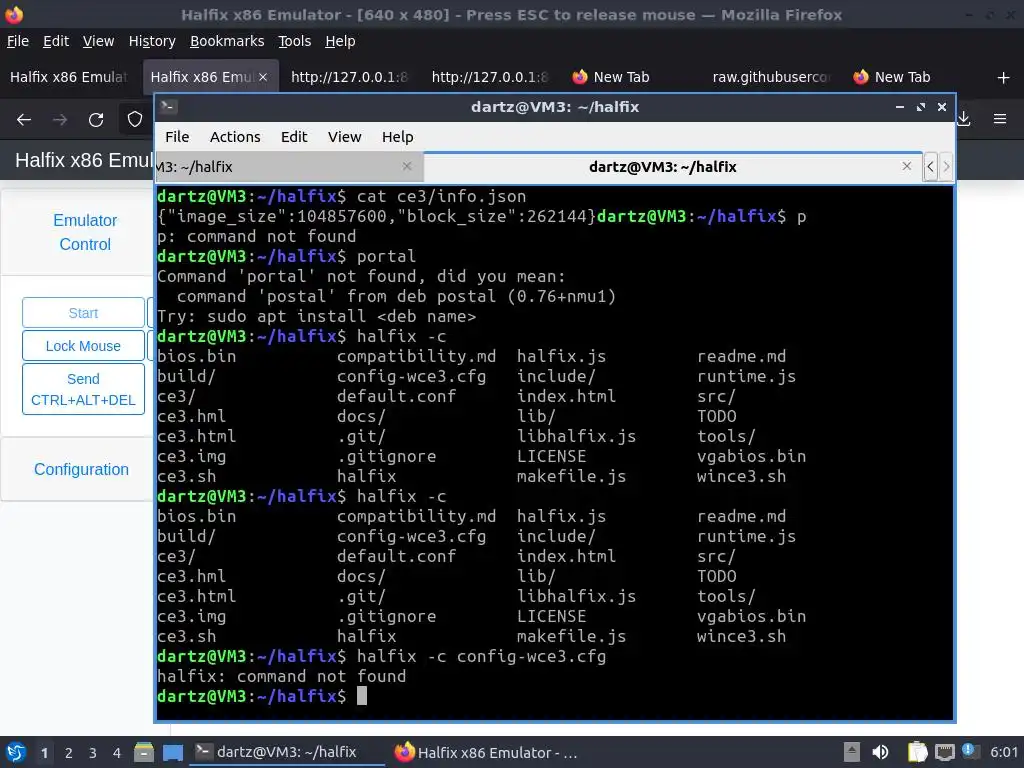Switch to workspace 2
Screen dimensions: 1024x768
(x=69, y=753)
